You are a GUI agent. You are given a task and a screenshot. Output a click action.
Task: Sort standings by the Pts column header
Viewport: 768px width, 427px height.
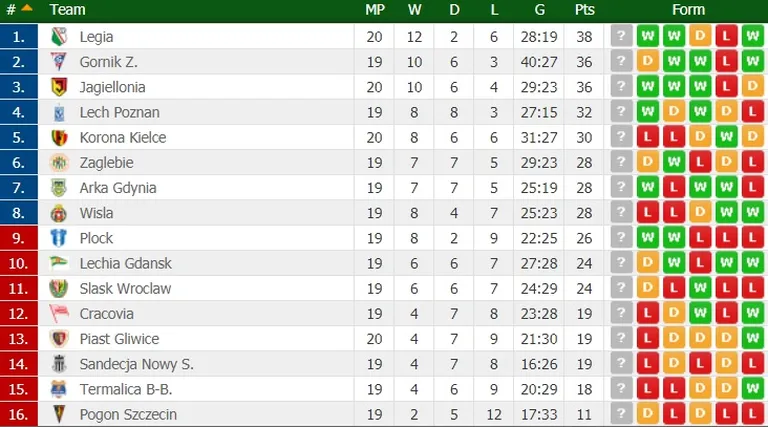tap(584, 10)
